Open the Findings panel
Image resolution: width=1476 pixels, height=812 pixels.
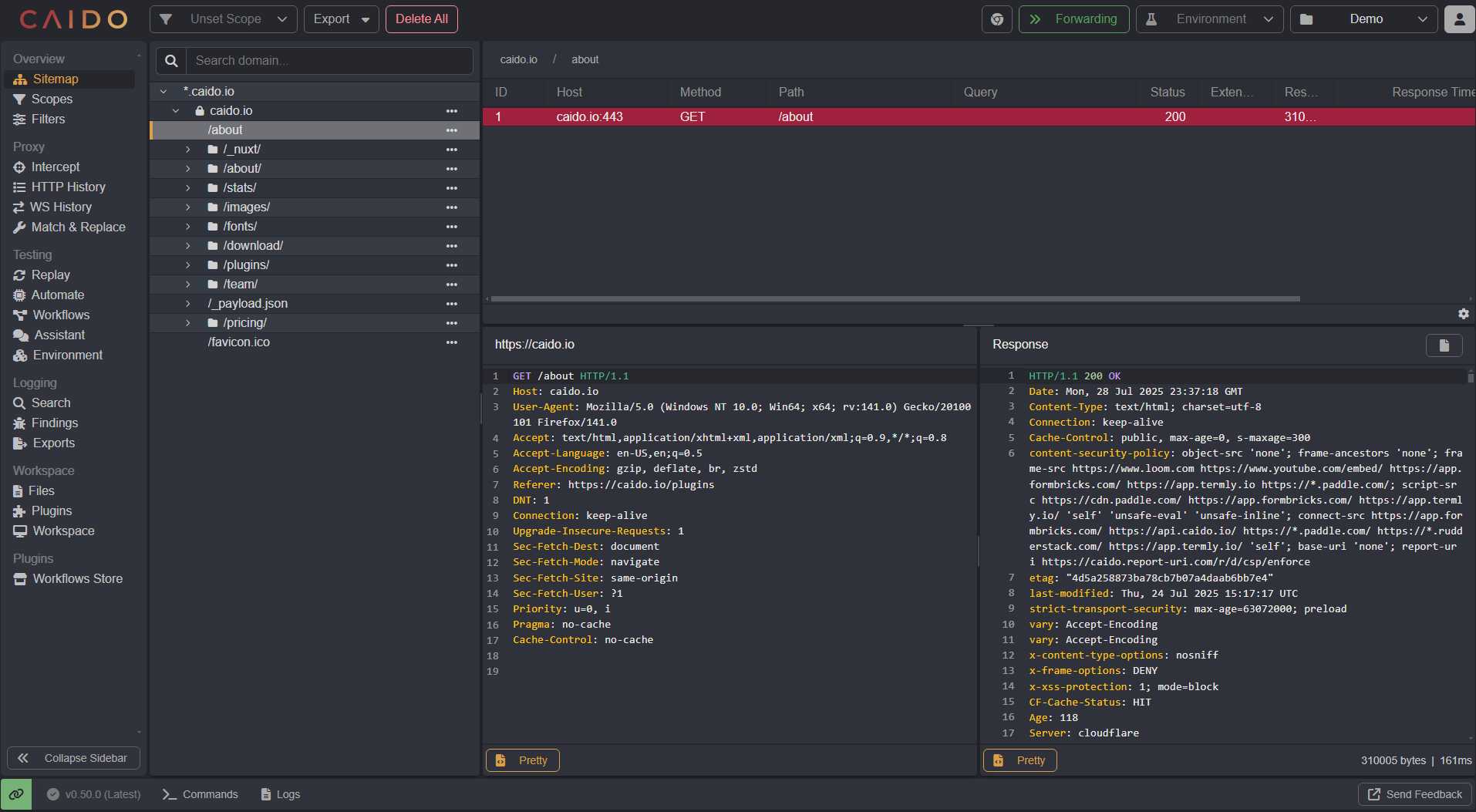point(53,423)
